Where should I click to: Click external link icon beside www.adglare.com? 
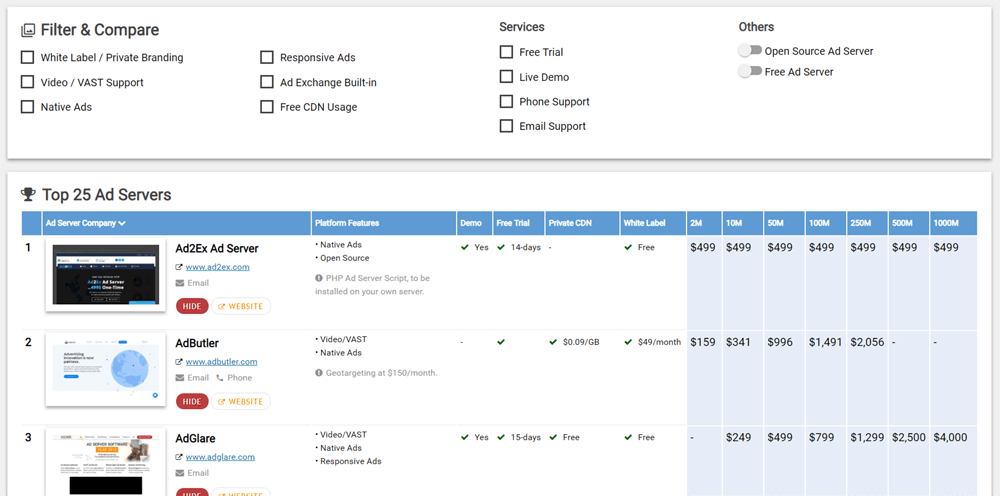pyautogui.click(x=179, y=457)
